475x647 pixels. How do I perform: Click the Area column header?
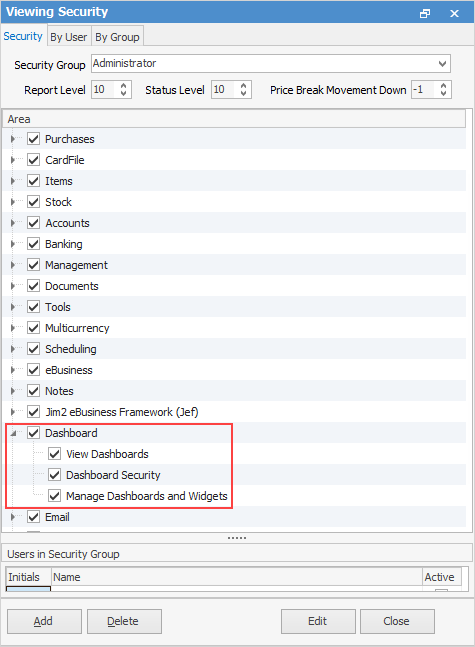pos(234,119)
